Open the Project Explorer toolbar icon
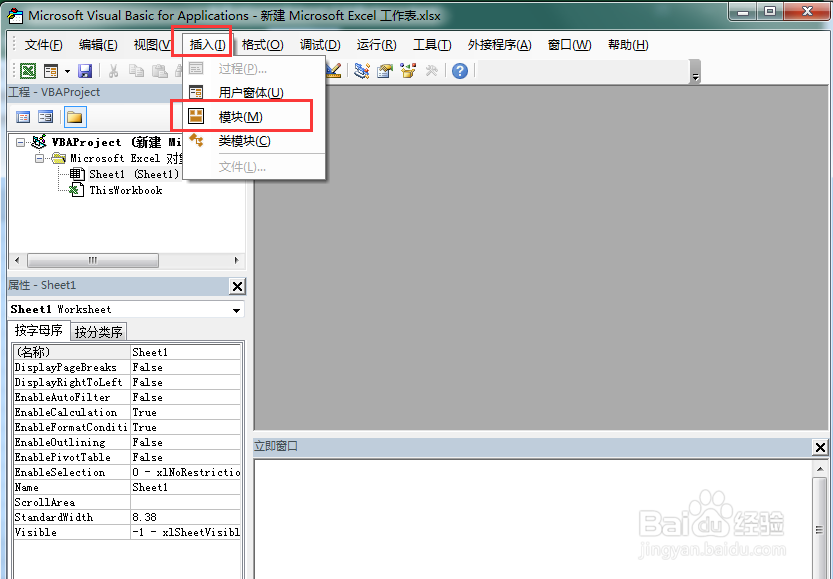The width and height of the screenshot is (833, 579). [x=362, y=71]
